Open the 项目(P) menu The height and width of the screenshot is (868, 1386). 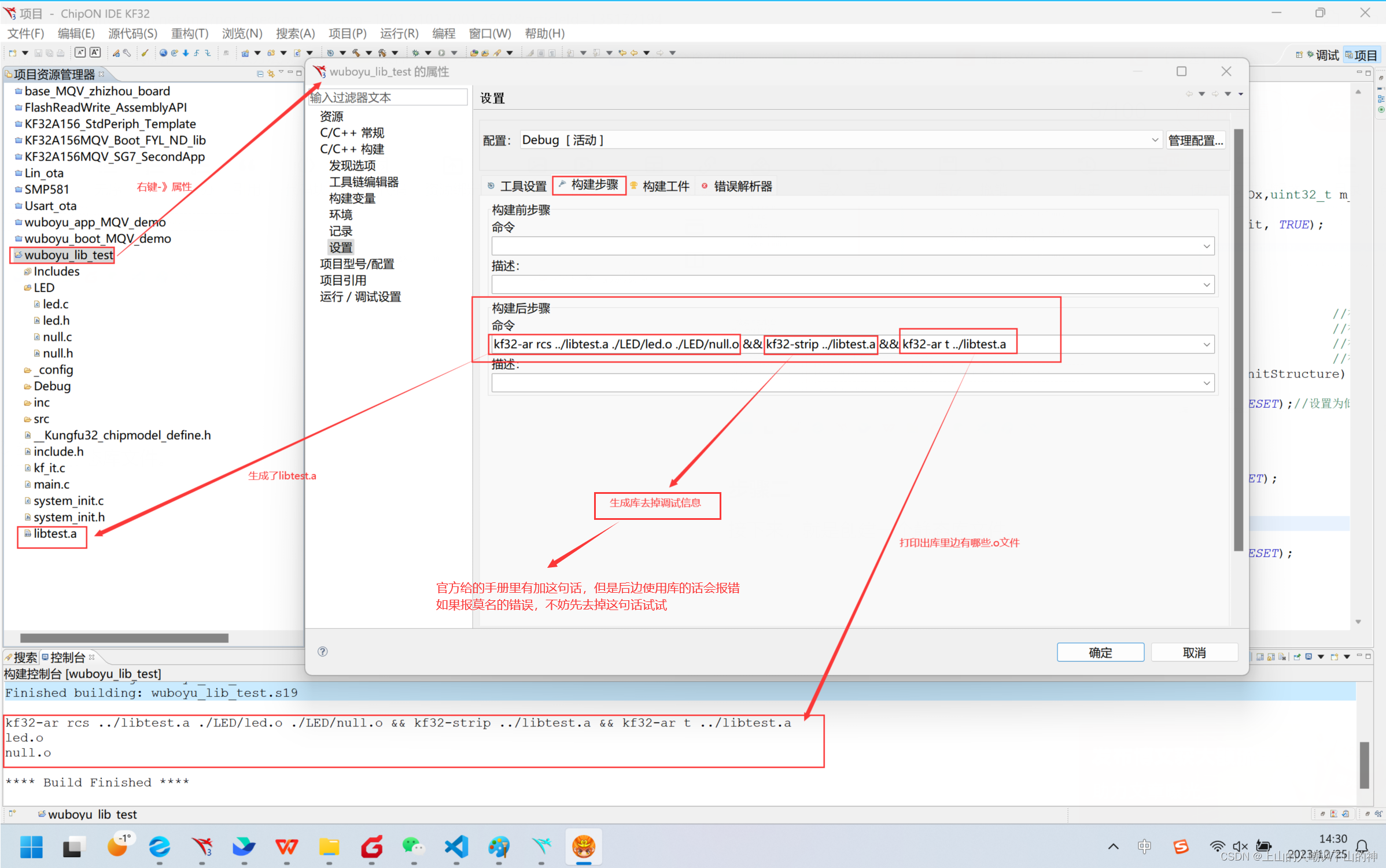tap(347, 34)
